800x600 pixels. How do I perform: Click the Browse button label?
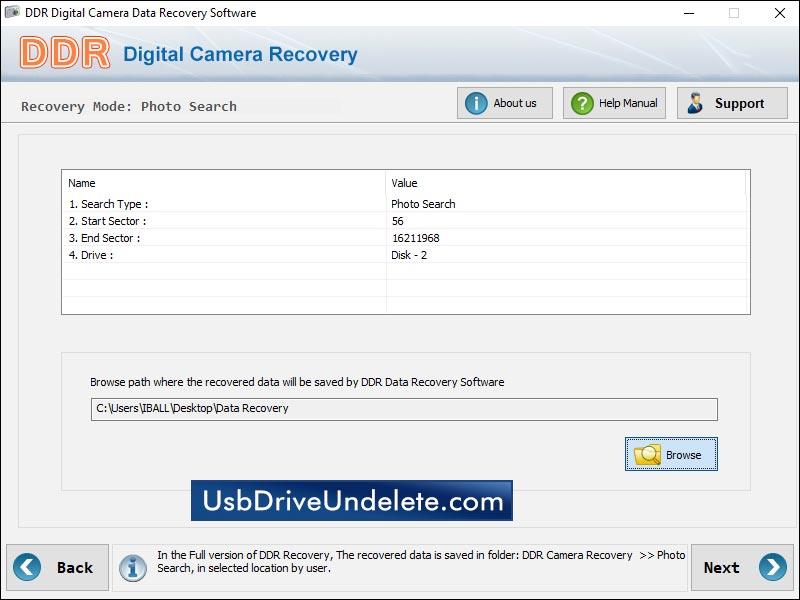point(683,455)
